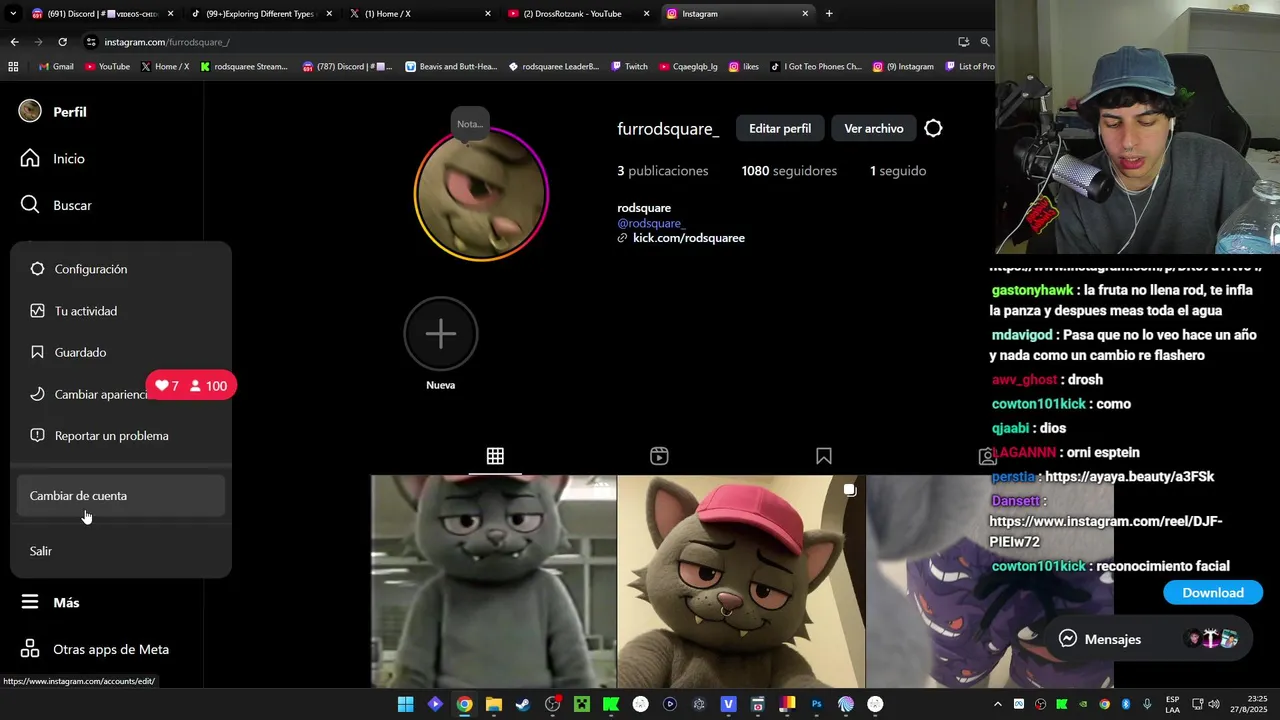This screenshot has width=1280, height=720.
Task: Add a Nueva story highlight
Action: click(x=441, y=334)
